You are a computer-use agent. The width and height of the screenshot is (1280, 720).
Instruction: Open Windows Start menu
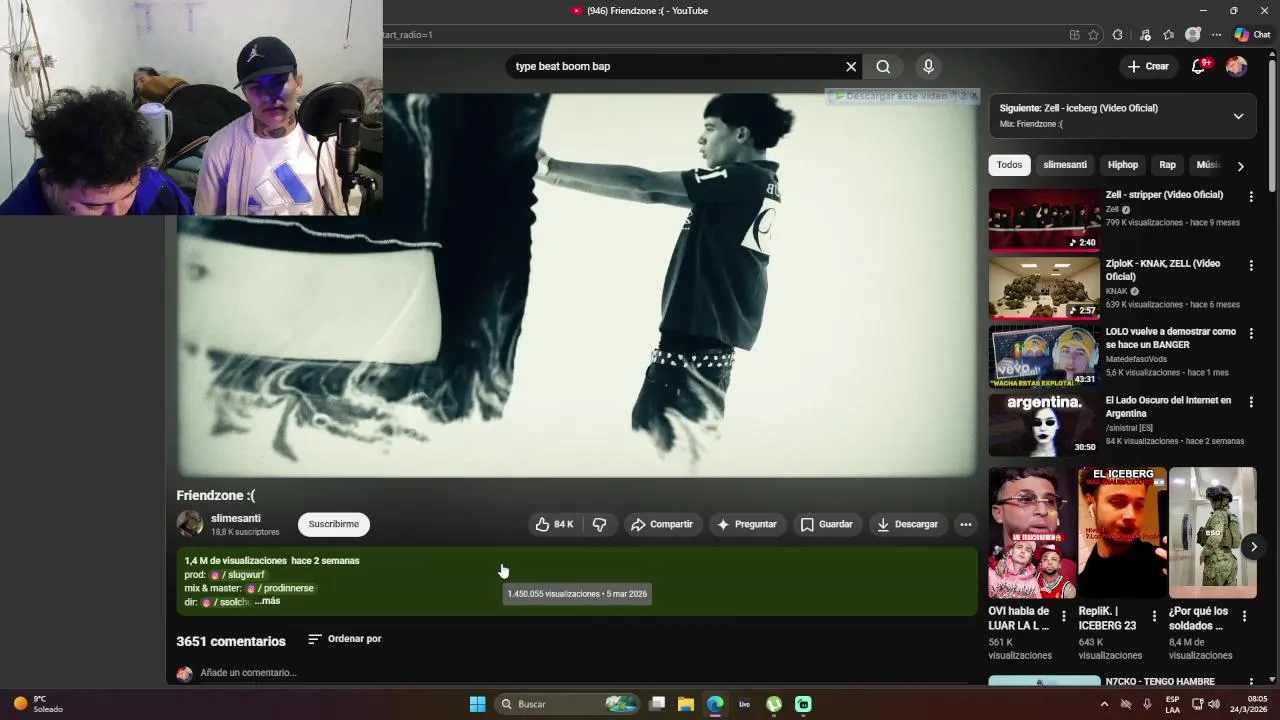478,704
